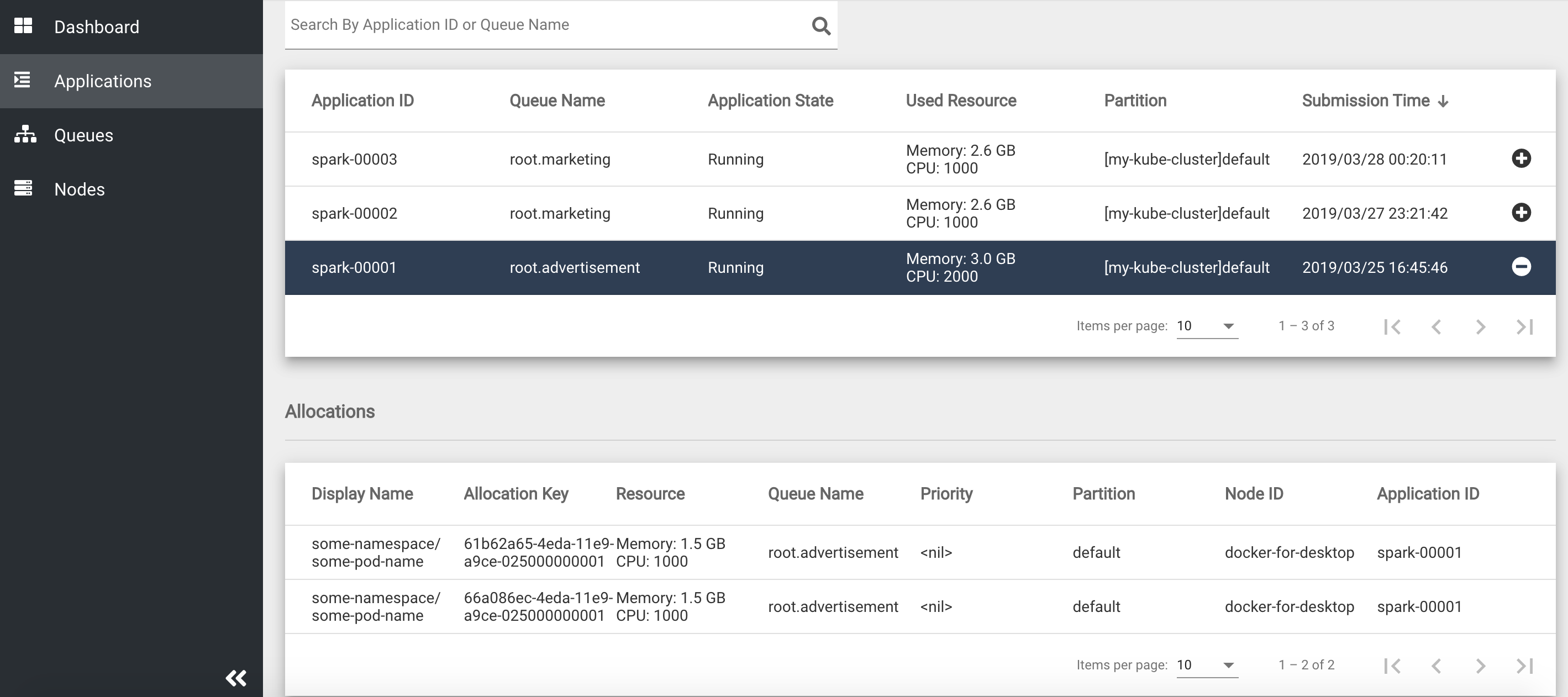
Task: Select Applications in the sidebar
Action: [131, 81]
